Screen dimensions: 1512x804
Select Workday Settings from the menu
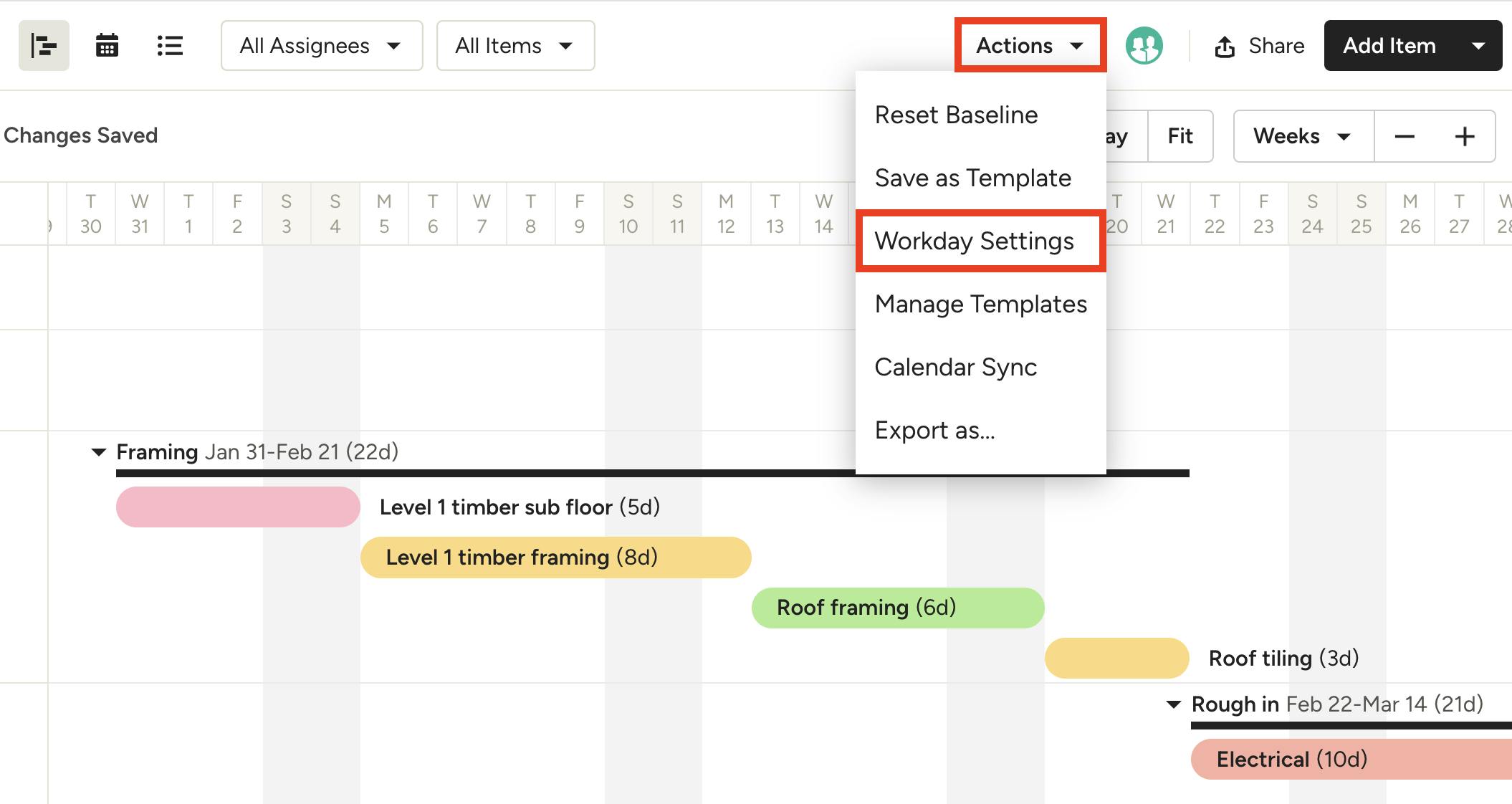click(975, 241)
